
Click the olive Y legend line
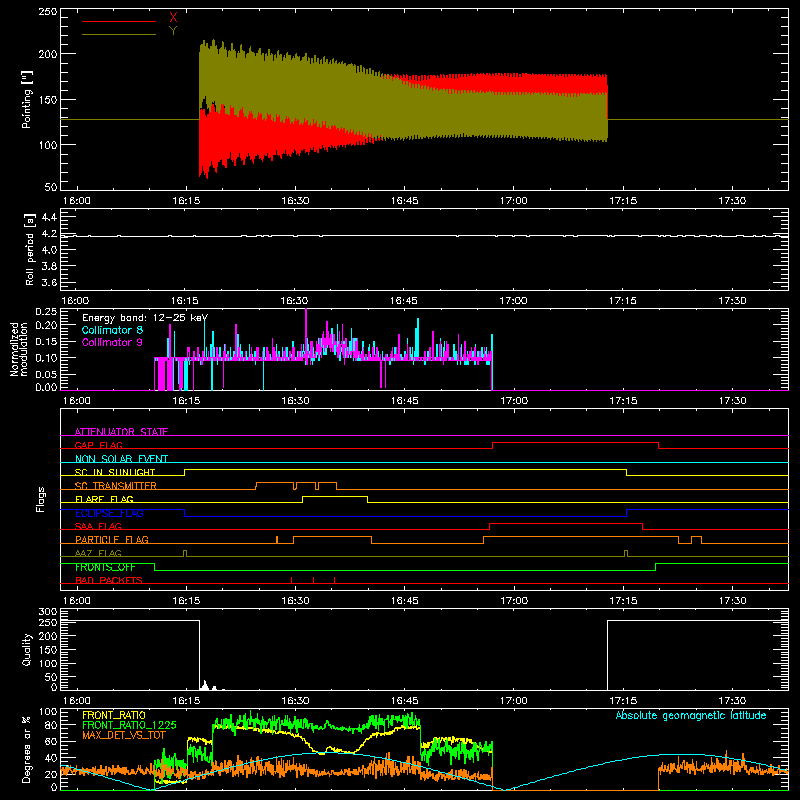coord(119,35)
